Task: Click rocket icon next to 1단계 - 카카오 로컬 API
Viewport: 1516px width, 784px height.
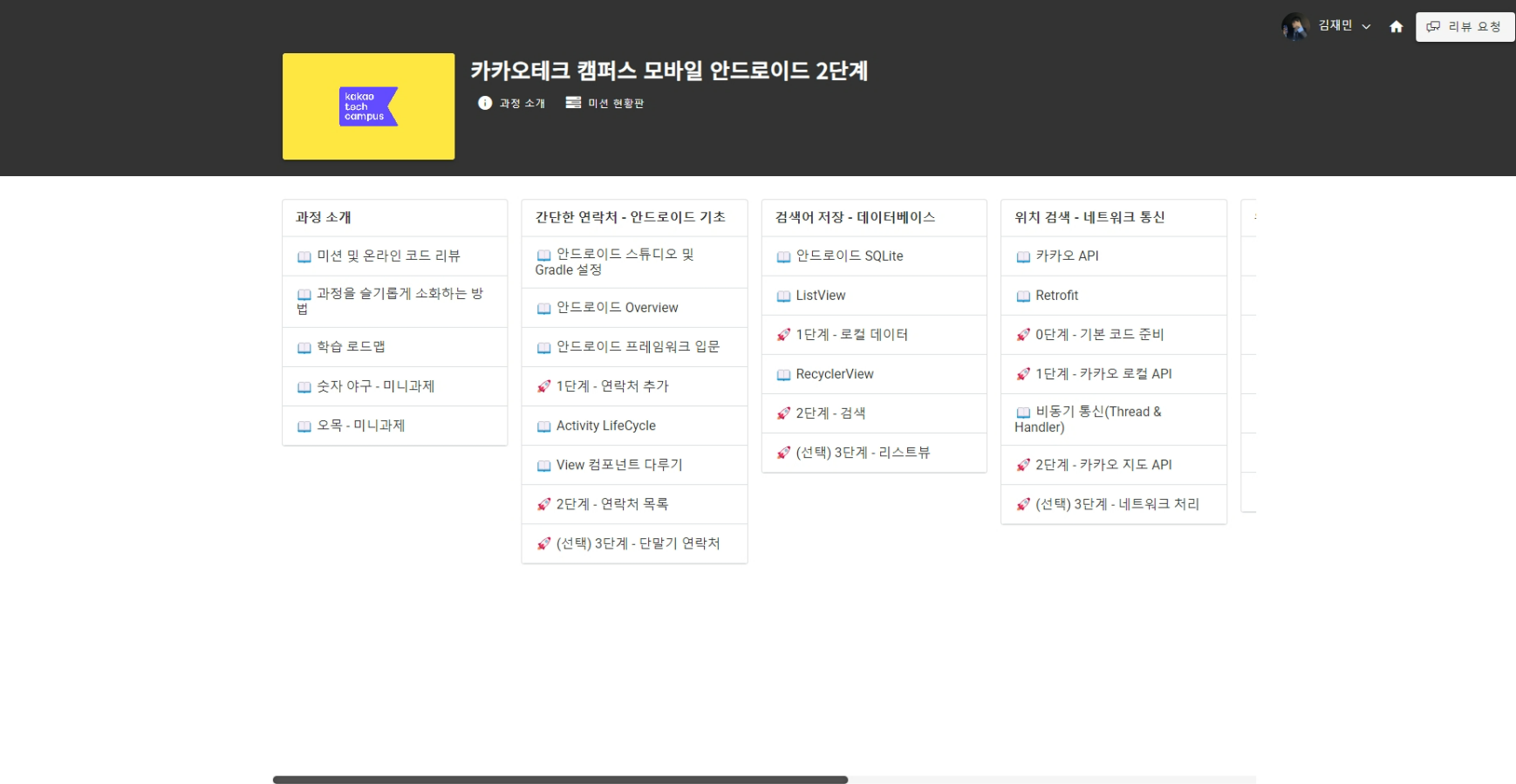Action: point(1023,374)
